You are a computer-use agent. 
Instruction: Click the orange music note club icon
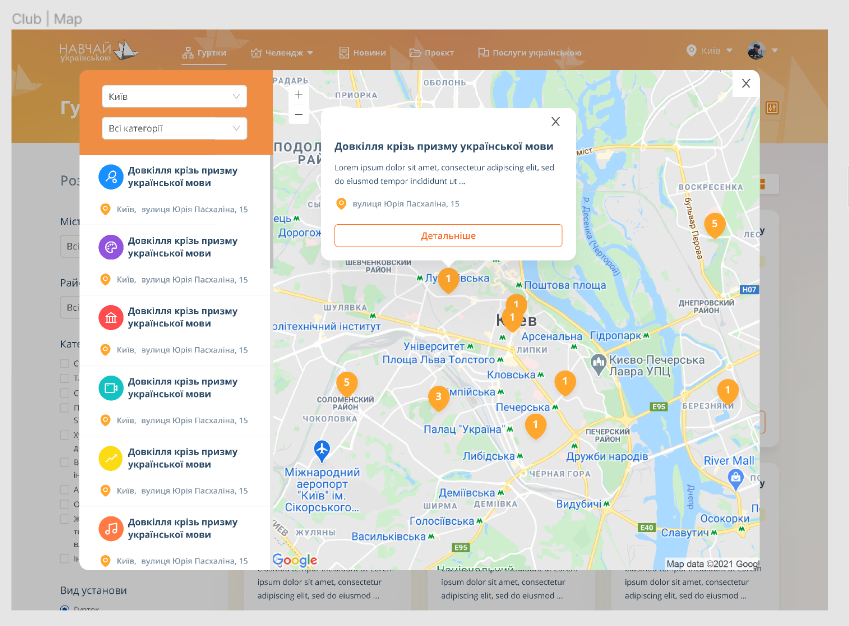pyautogui.click(x=111, y=529)
